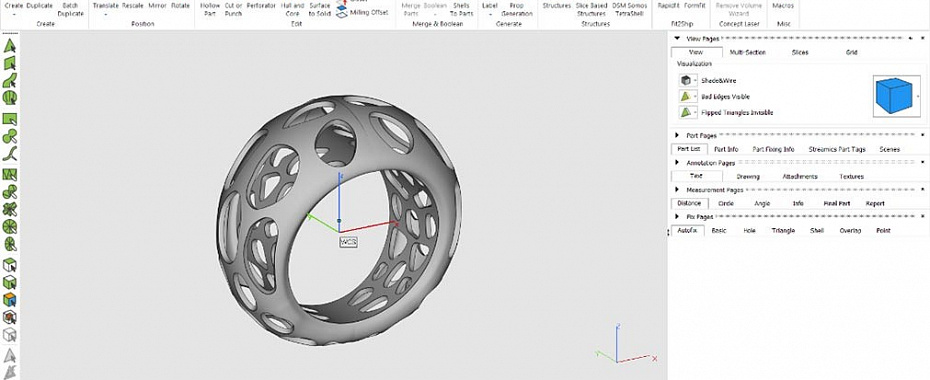Click the orange and blue cube icon
The height and width of the screenshot is (380, 930).
click(9, 300)
